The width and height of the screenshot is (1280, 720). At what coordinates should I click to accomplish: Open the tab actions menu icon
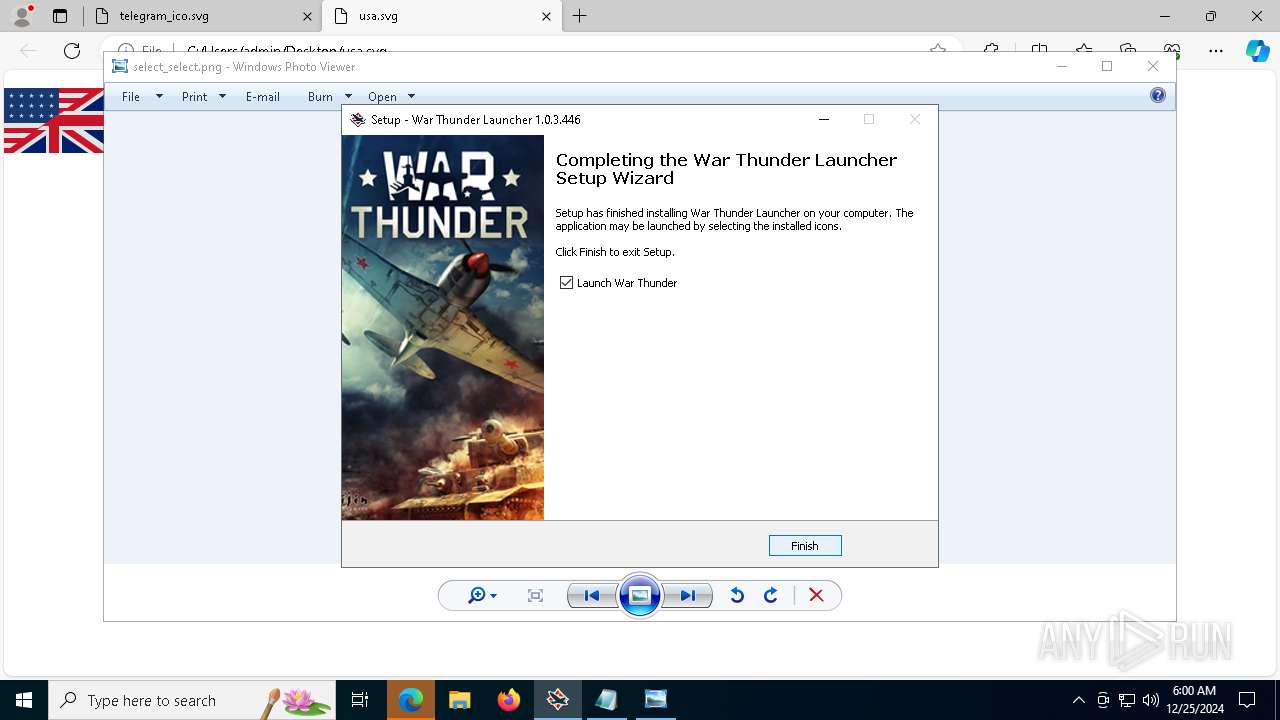60,16
